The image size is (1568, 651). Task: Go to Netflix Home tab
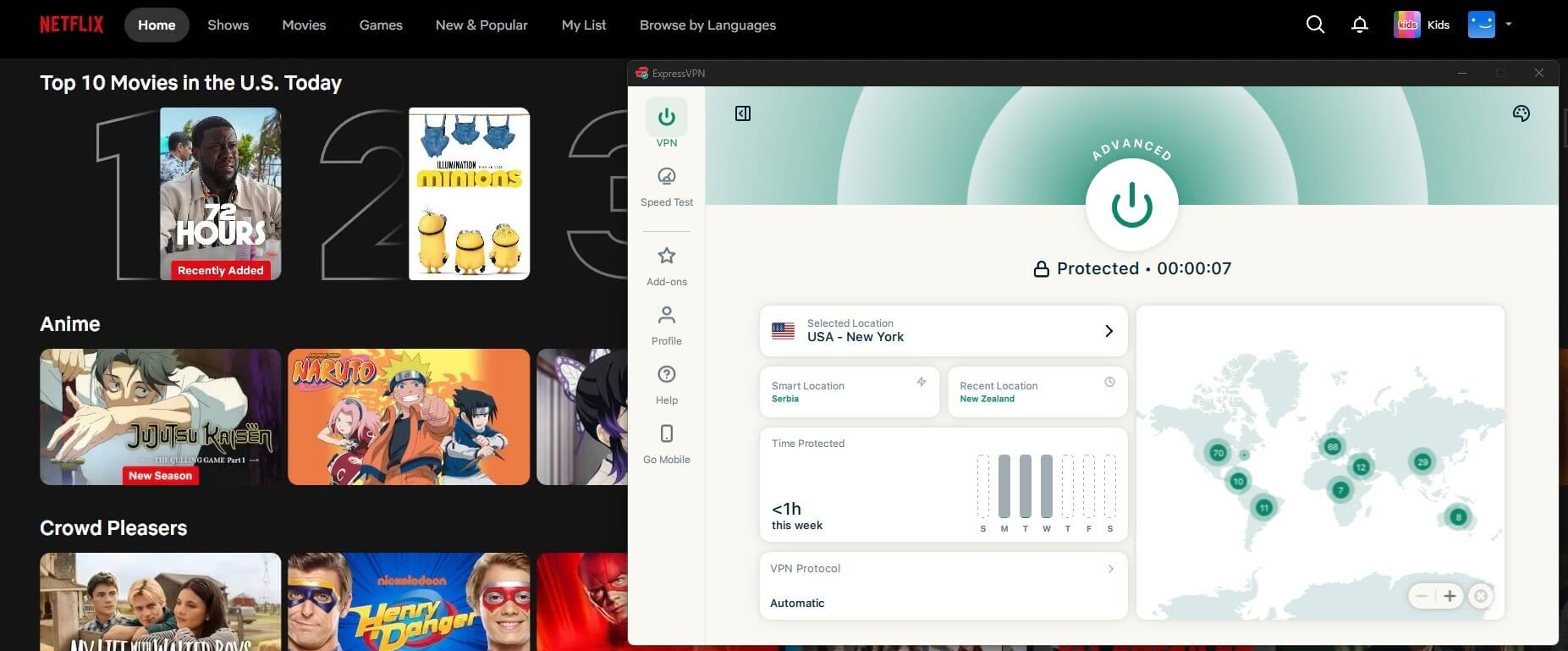[x=157, y=25]
